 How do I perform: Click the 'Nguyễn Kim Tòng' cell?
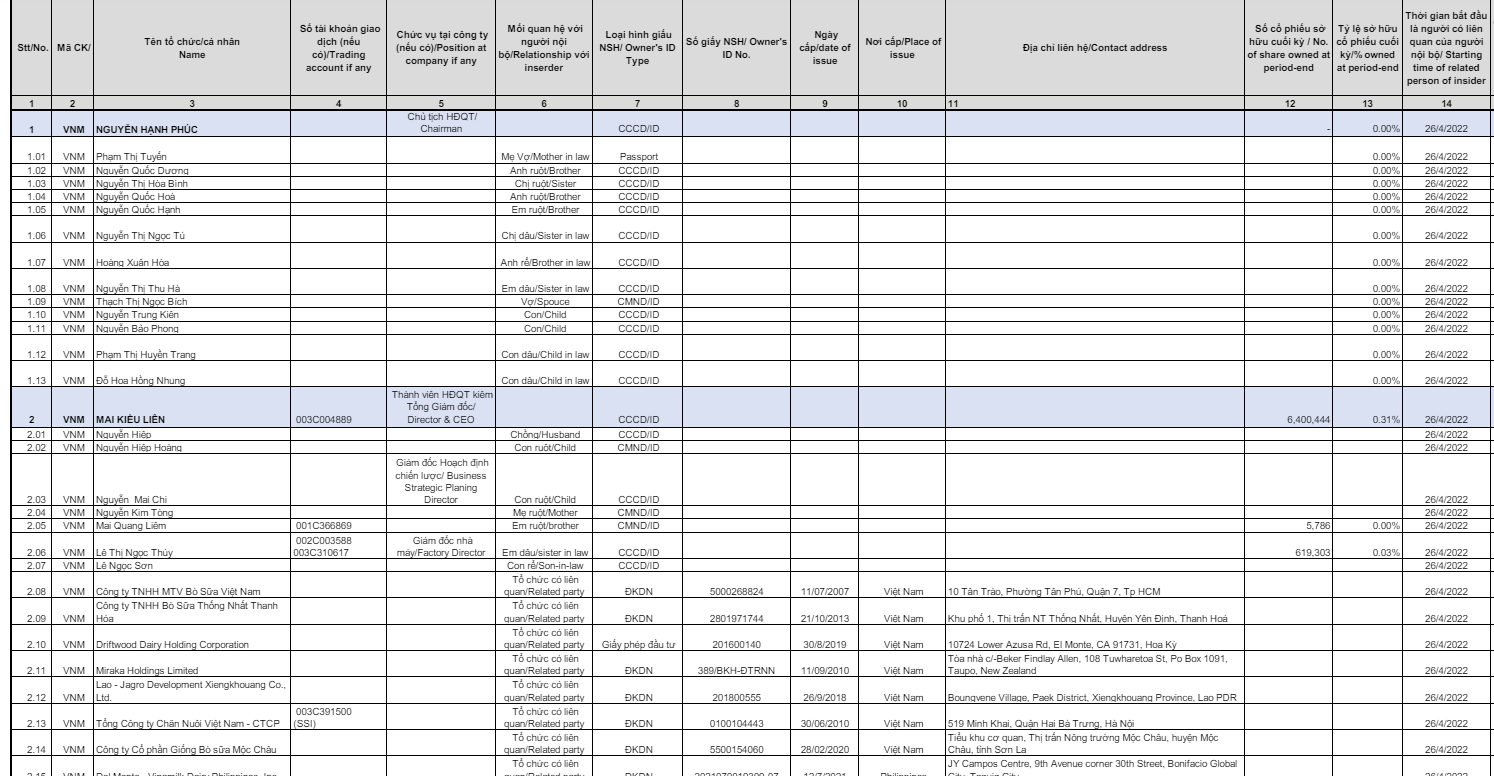(190, 510)
